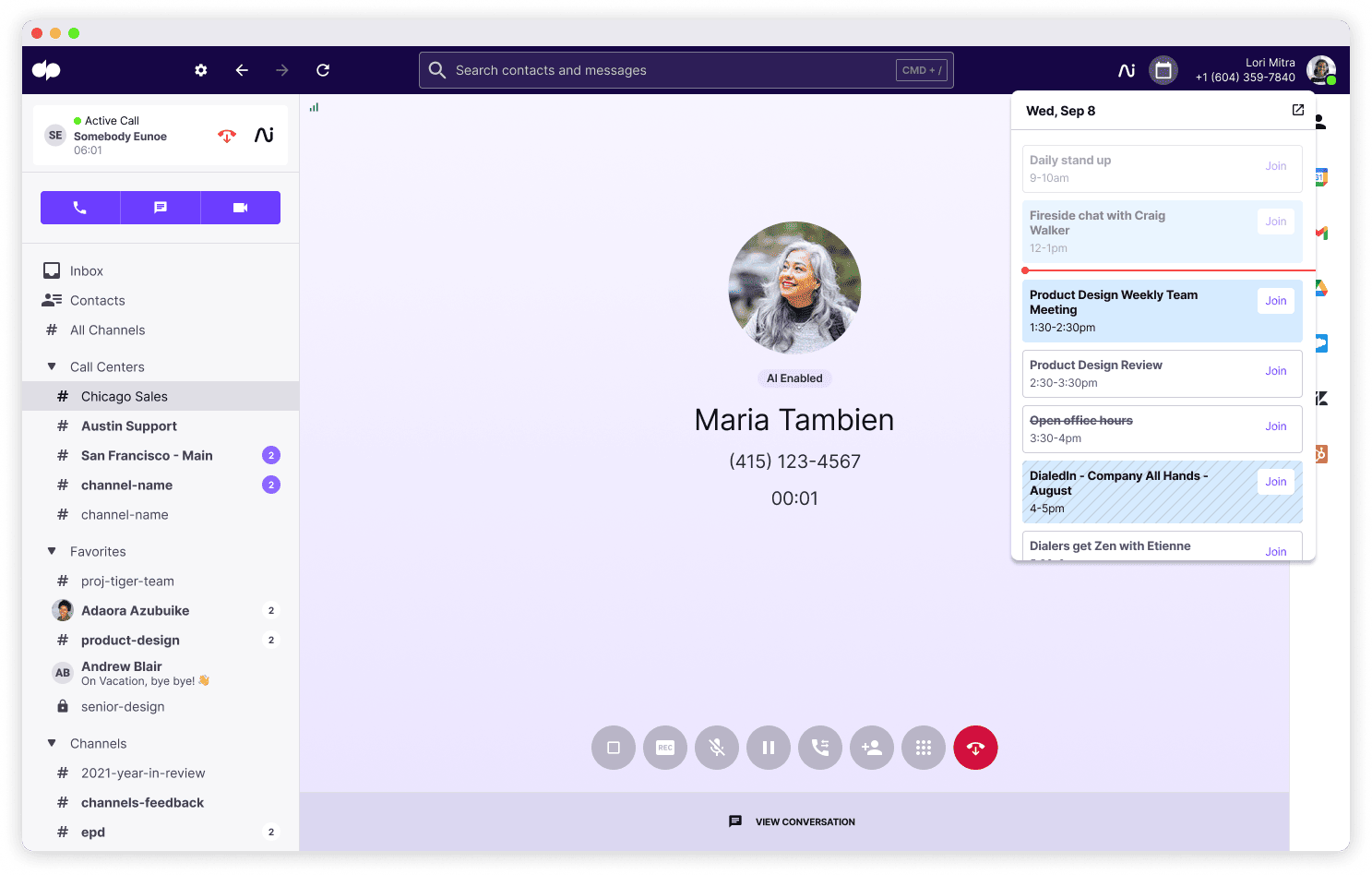Open channels-feedback channel
This screenshot has height=875, width=1372.
161,802
